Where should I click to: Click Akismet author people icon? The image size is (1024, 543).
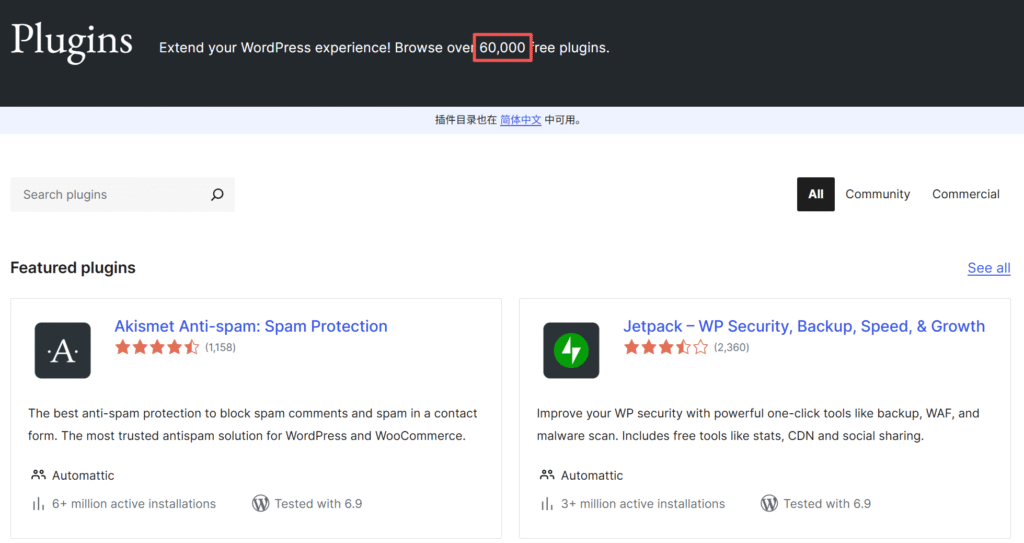click(39, 475)
